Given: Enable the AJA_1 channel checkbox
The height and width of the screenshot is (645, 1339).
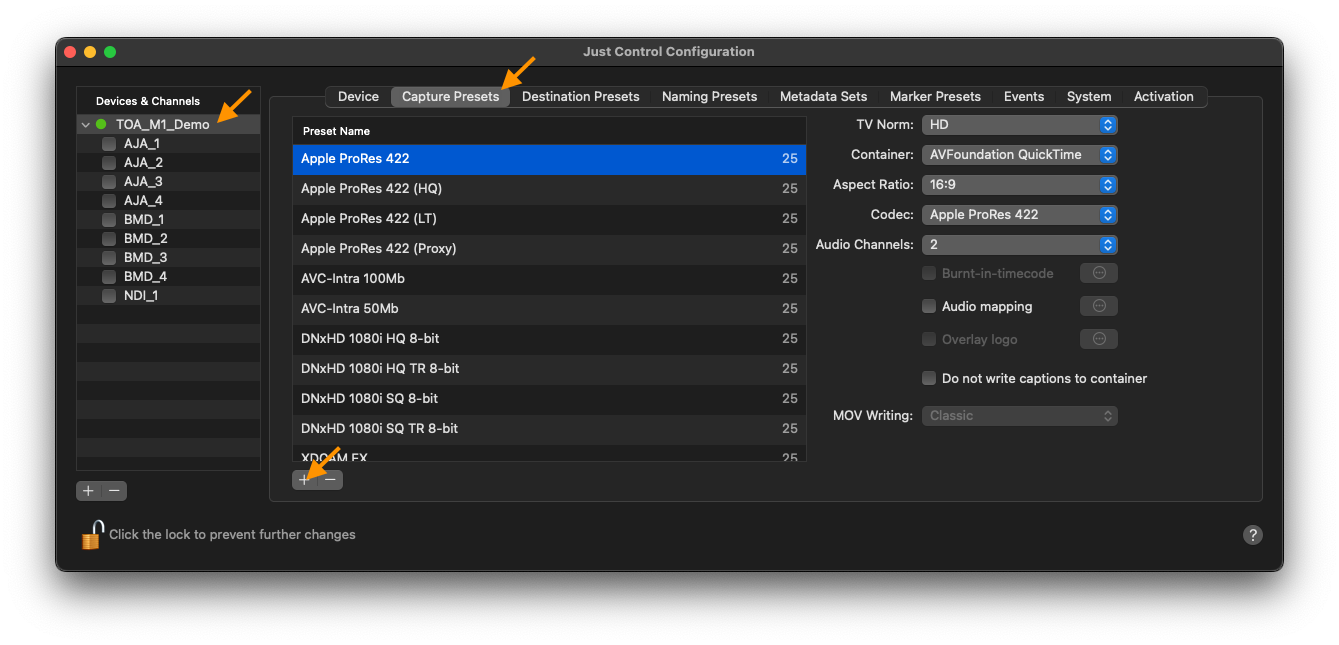Looking at the screenshot, I should click(x=109, y=144).
